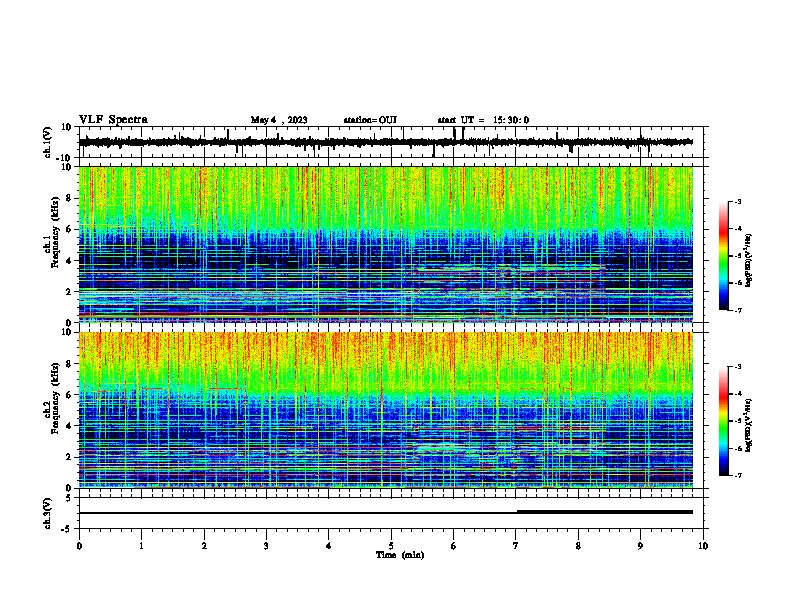This screenshot has height=612, width=792.
Task: Click the "station=OUJ" header text
Action: pos(370,120)
